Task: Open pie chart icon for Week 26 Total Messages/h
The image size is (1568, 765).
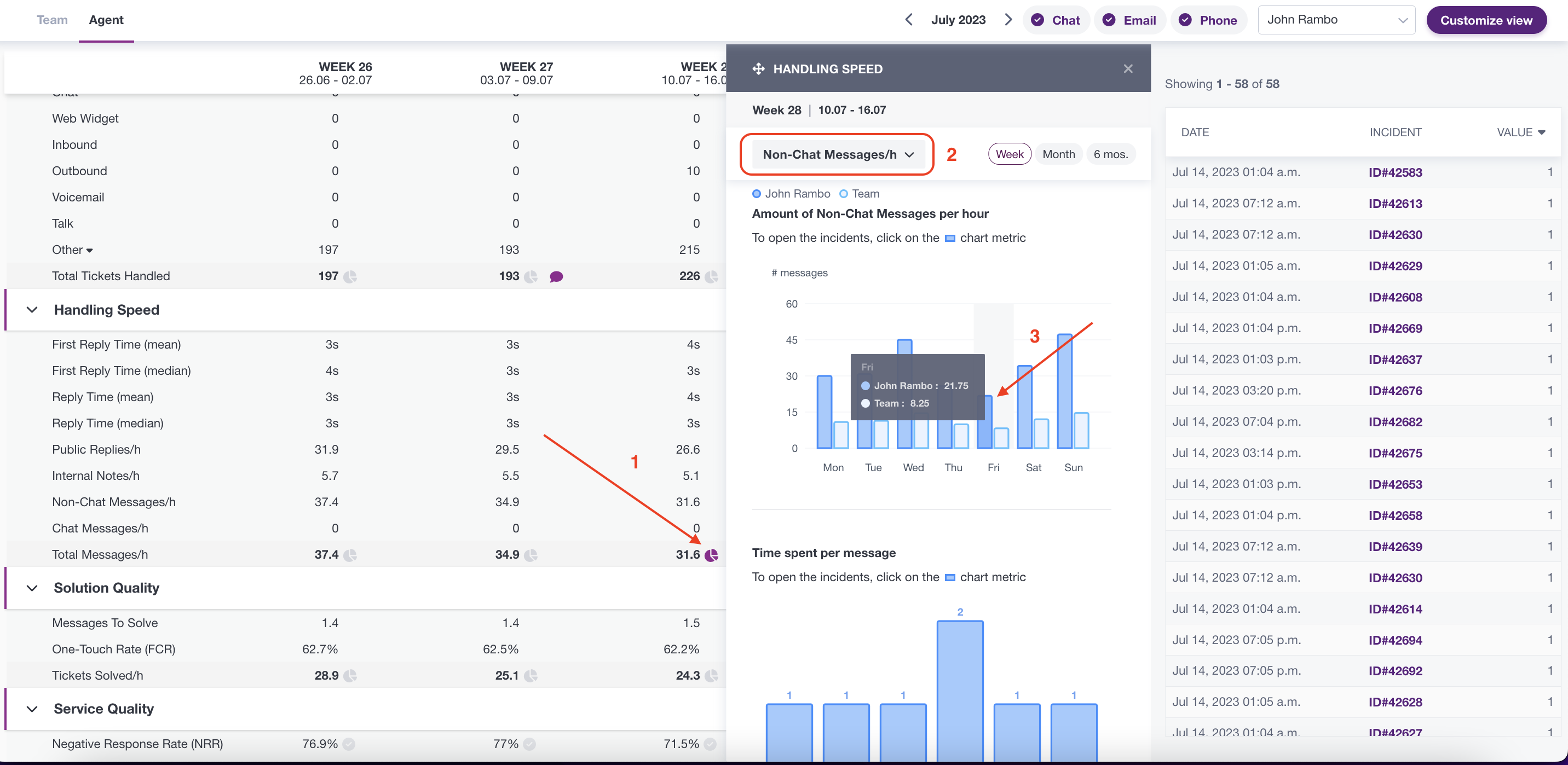Action: 350,555
